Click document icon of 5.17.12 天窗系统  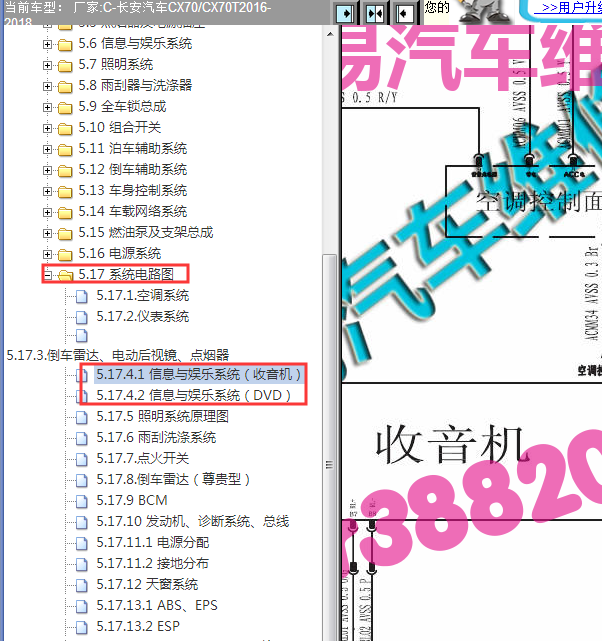[x=82, y=585]
